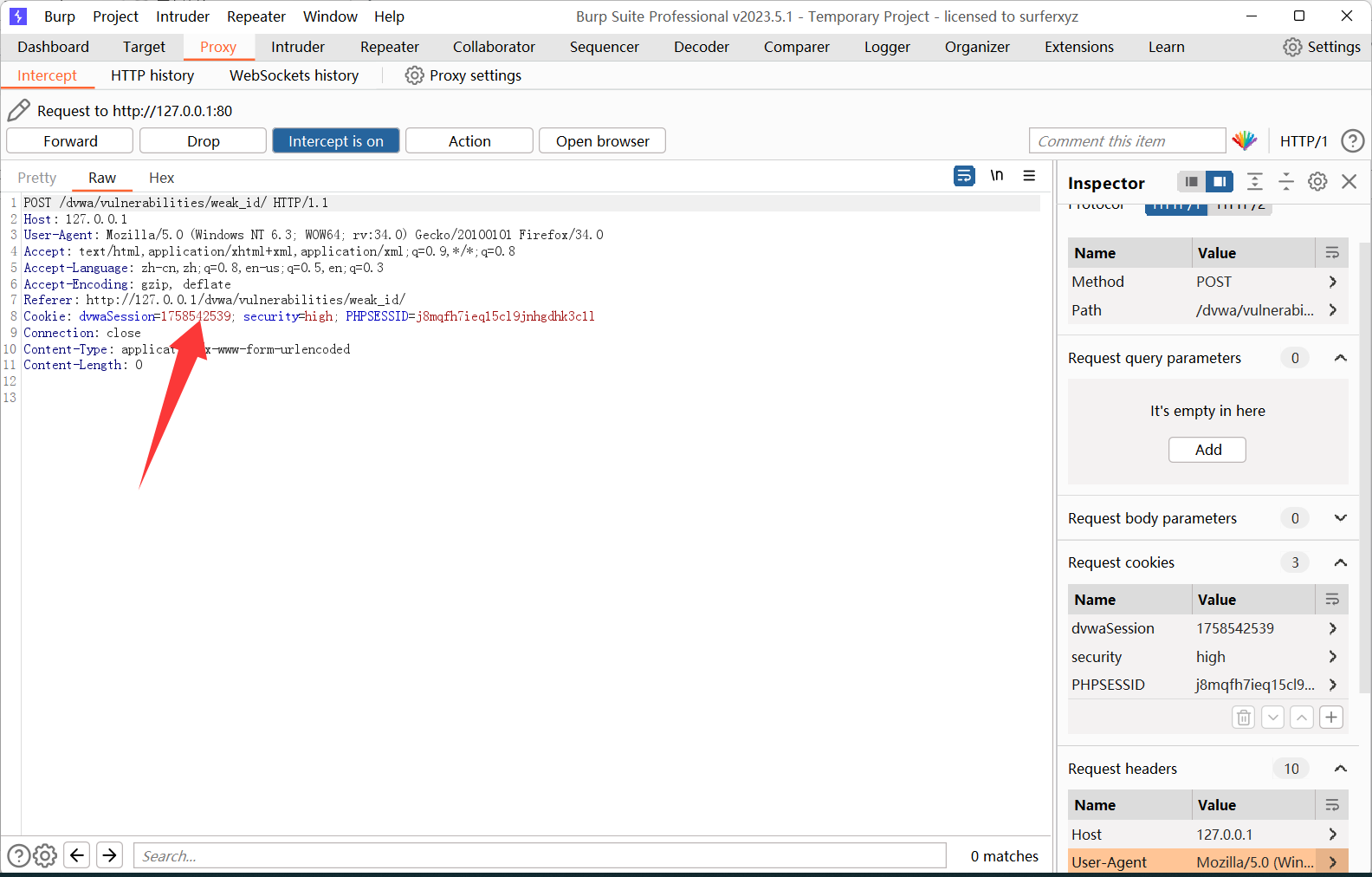Drop the intercepted request
Viewport: 1372px width, 877px height.
(204, 141)
